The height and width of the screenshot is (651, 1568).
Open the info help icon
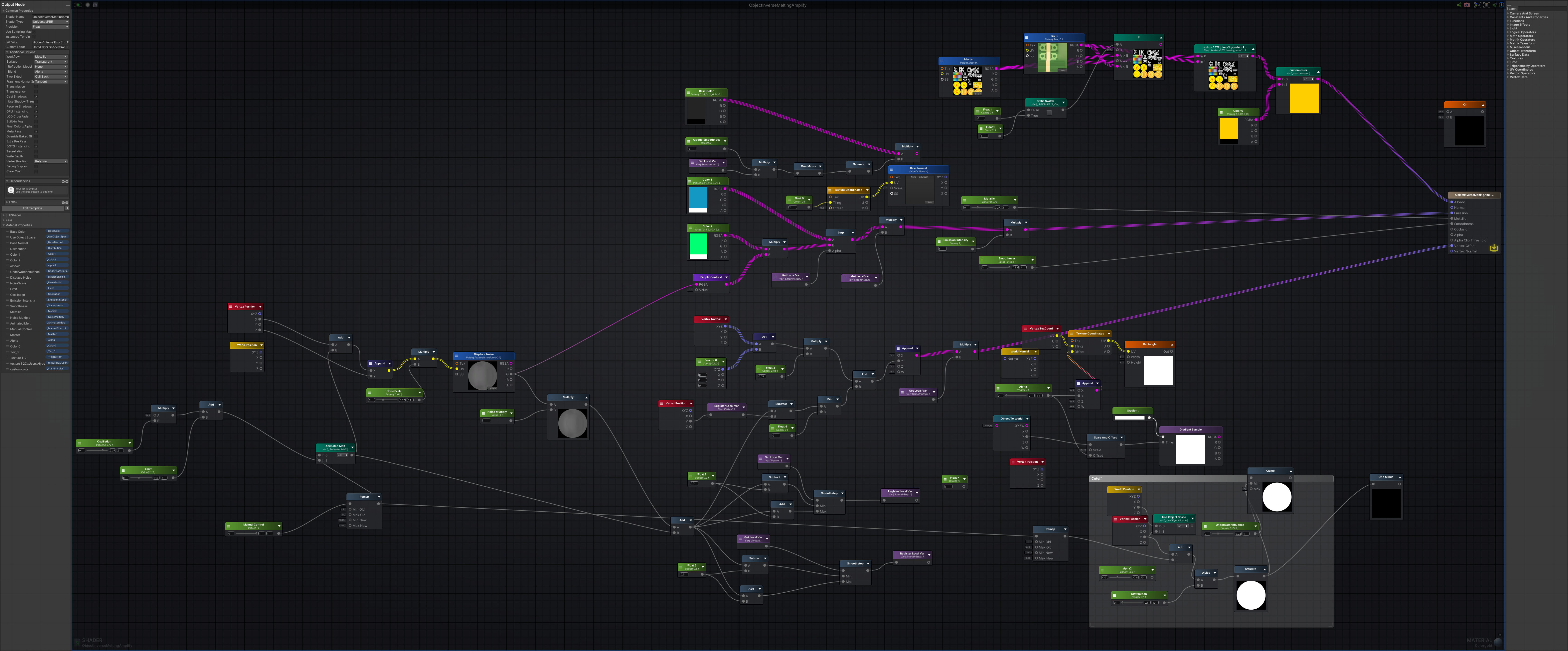click(x=1502, y=5)
